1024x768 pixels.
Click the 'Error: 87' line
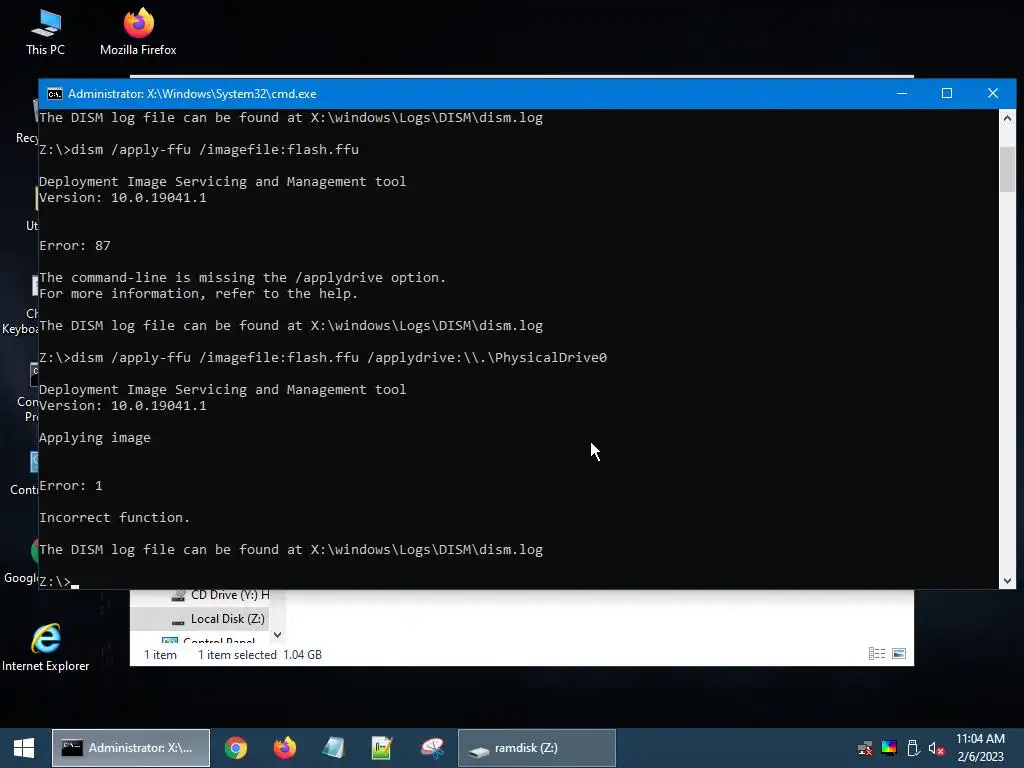tap(75, 246)
